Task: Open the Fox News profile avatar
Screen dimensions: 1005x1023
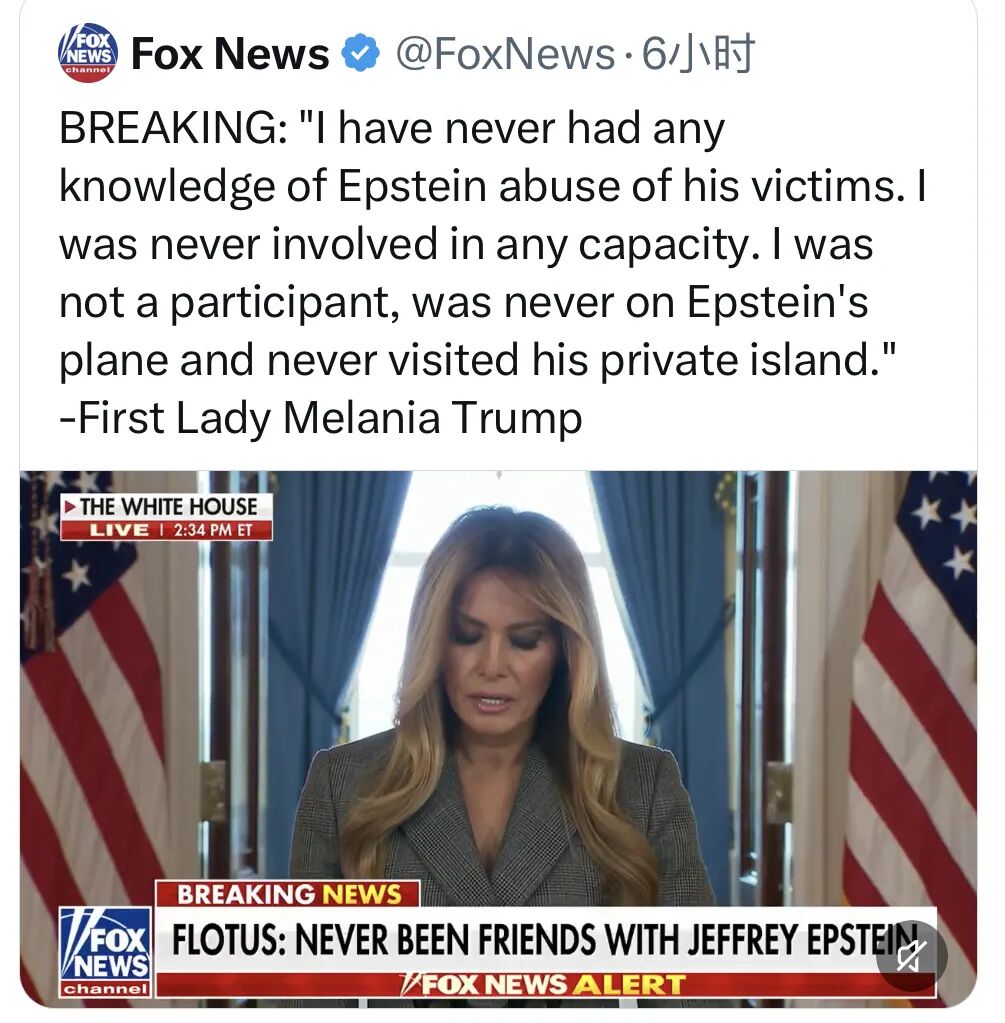Action: click(x=87, y=52)
